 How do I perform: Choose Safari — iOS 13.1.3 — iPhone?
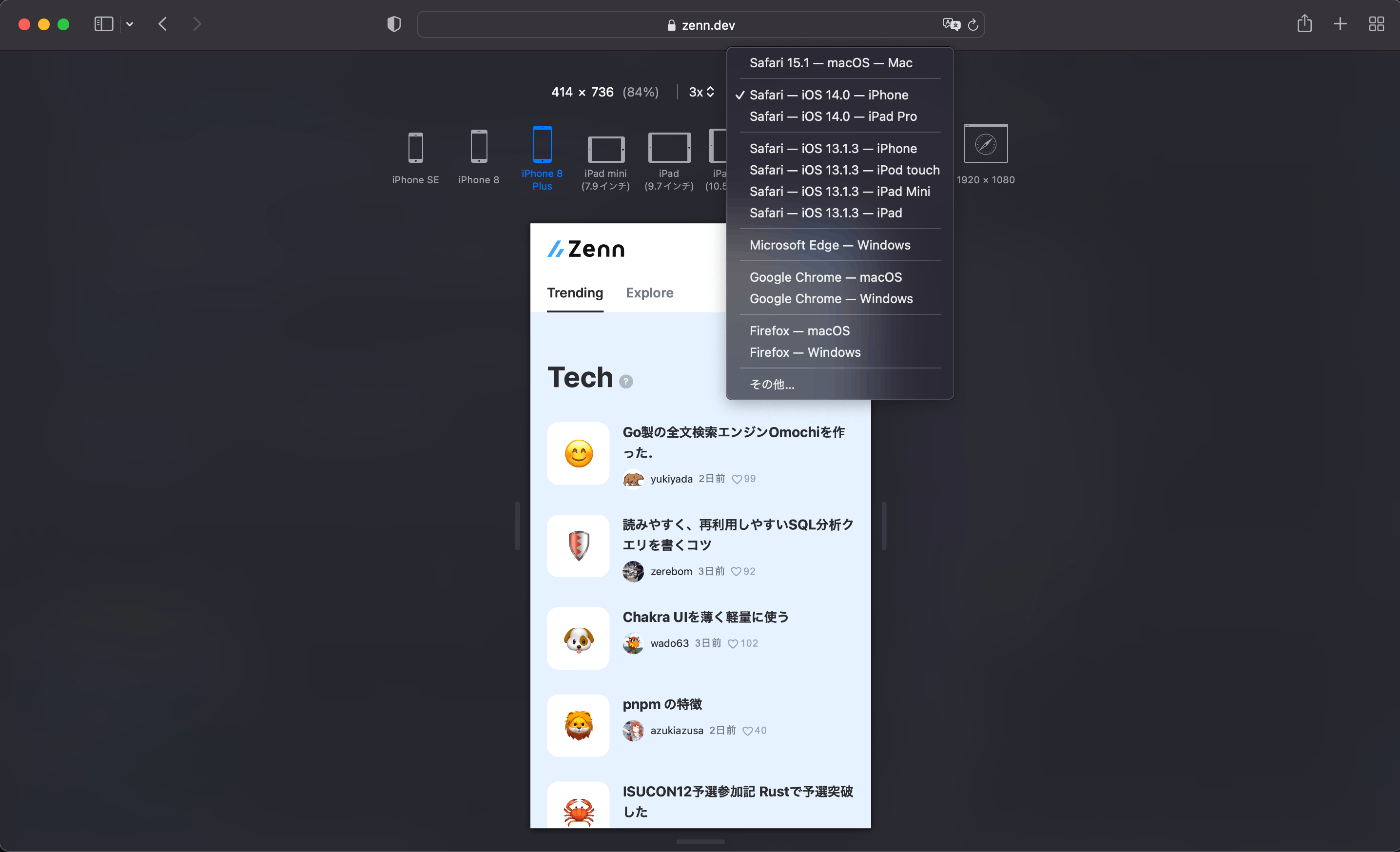tap(840, 149)
